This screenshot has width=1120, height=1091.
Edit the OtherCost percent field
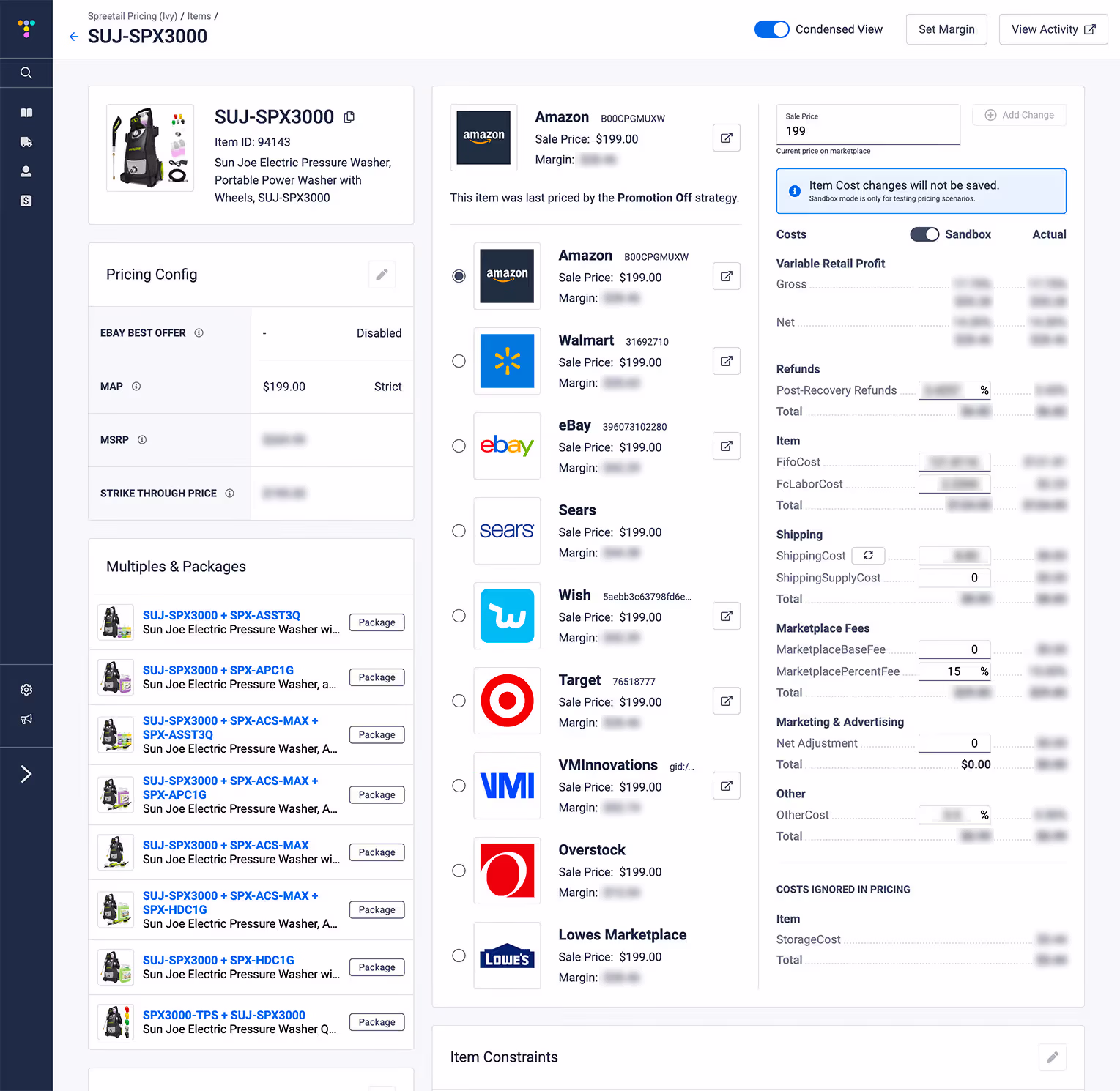point(954,815)
